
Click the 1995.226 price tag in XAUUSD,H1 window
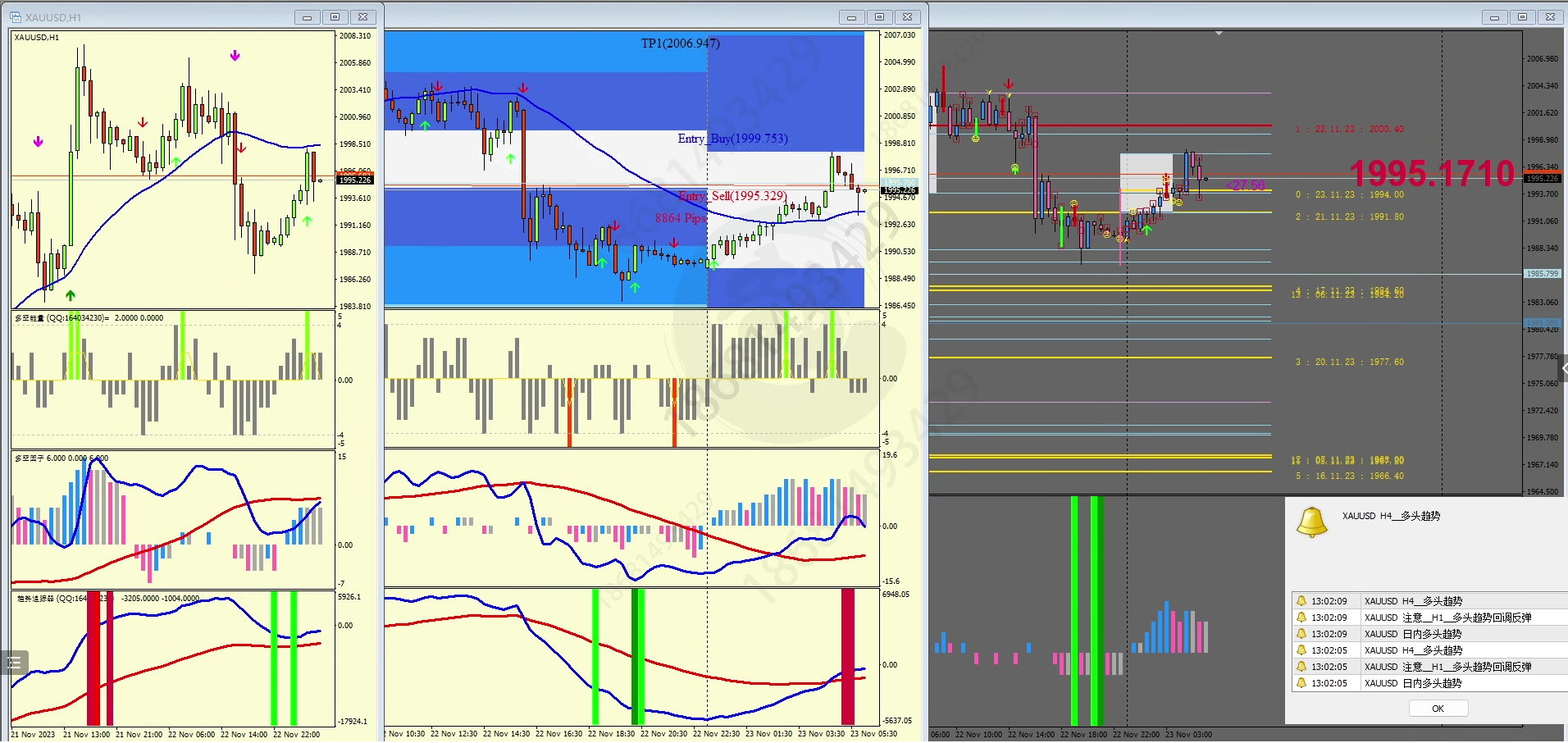pyautogui.click(x=355, y=180)
